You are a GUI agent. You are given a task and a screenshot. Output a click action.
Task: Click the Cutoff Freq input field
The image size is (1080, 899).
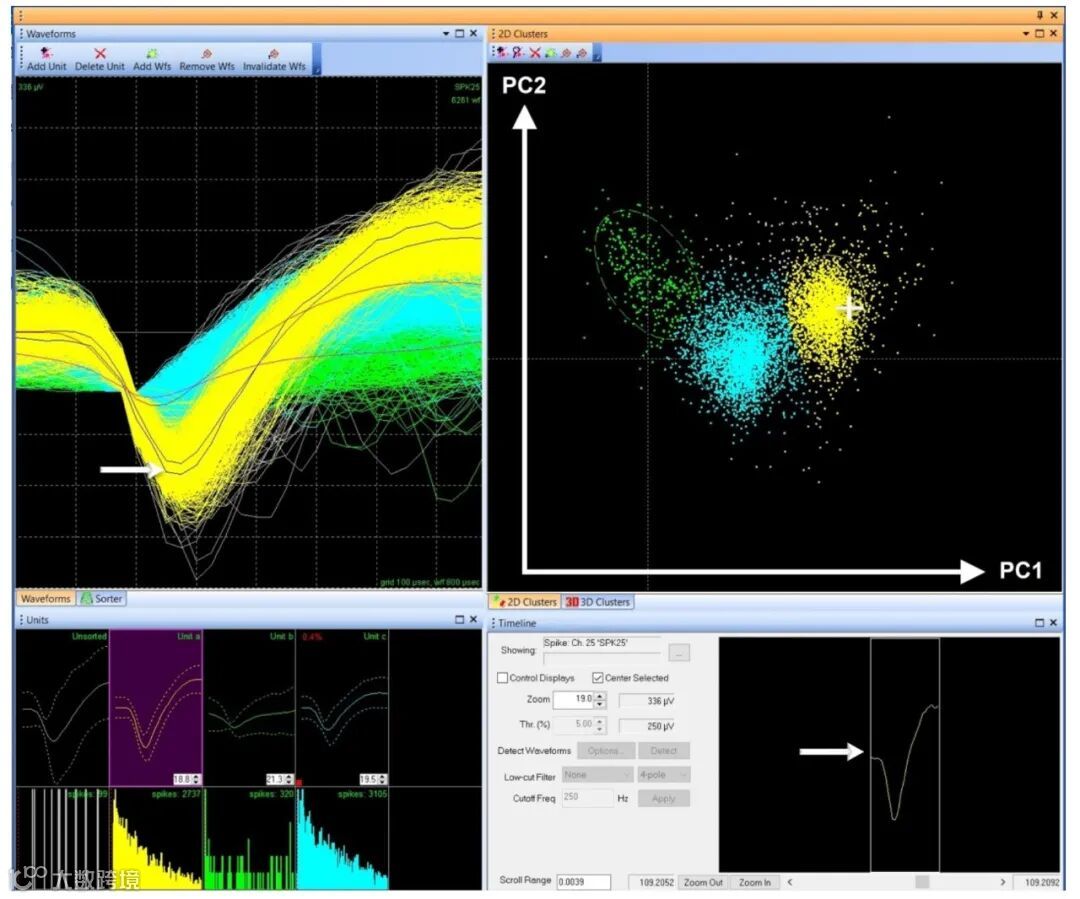coord(588,797)
